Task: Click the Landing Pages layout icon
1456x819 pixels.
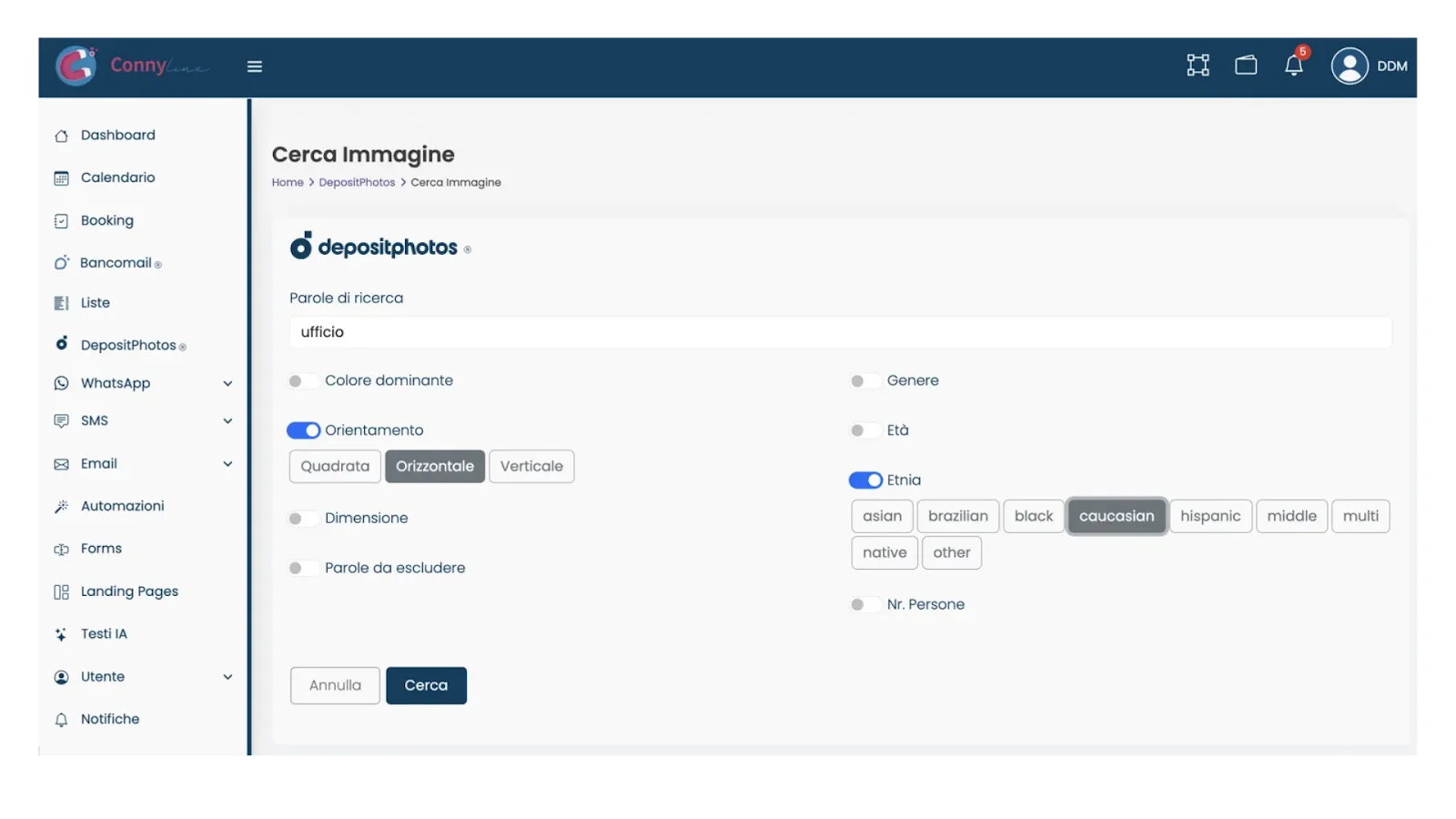Action: coord(61,592)
